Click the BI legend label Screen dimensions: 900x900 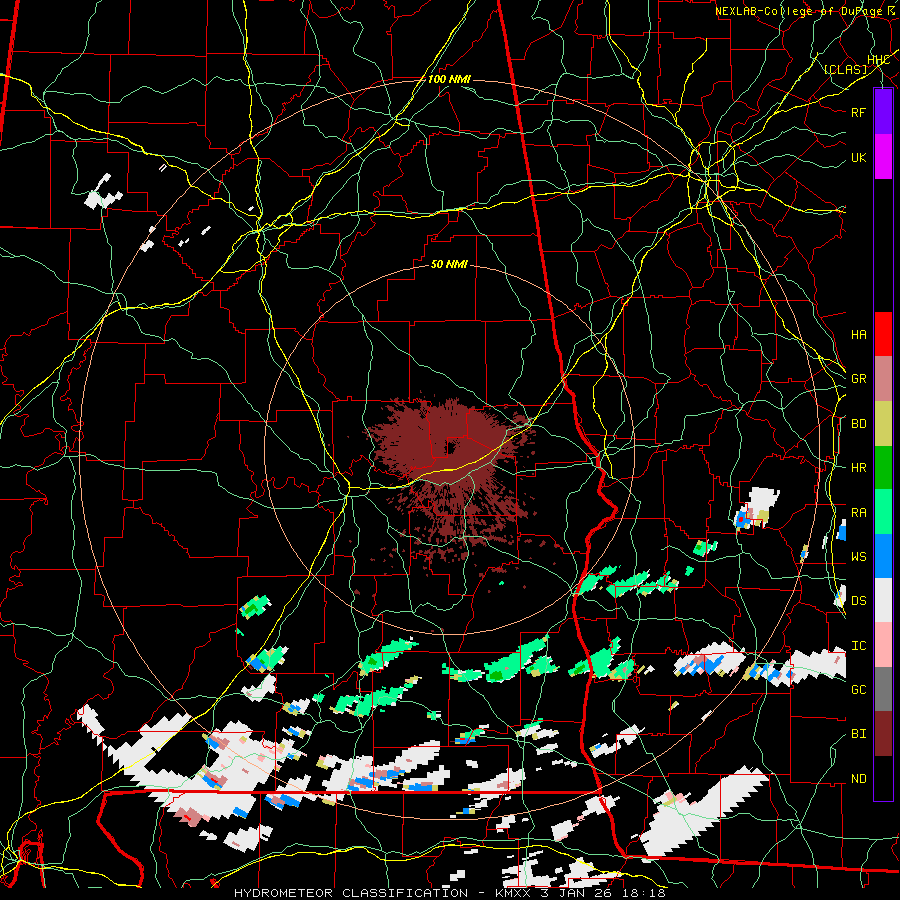point(858,734)
